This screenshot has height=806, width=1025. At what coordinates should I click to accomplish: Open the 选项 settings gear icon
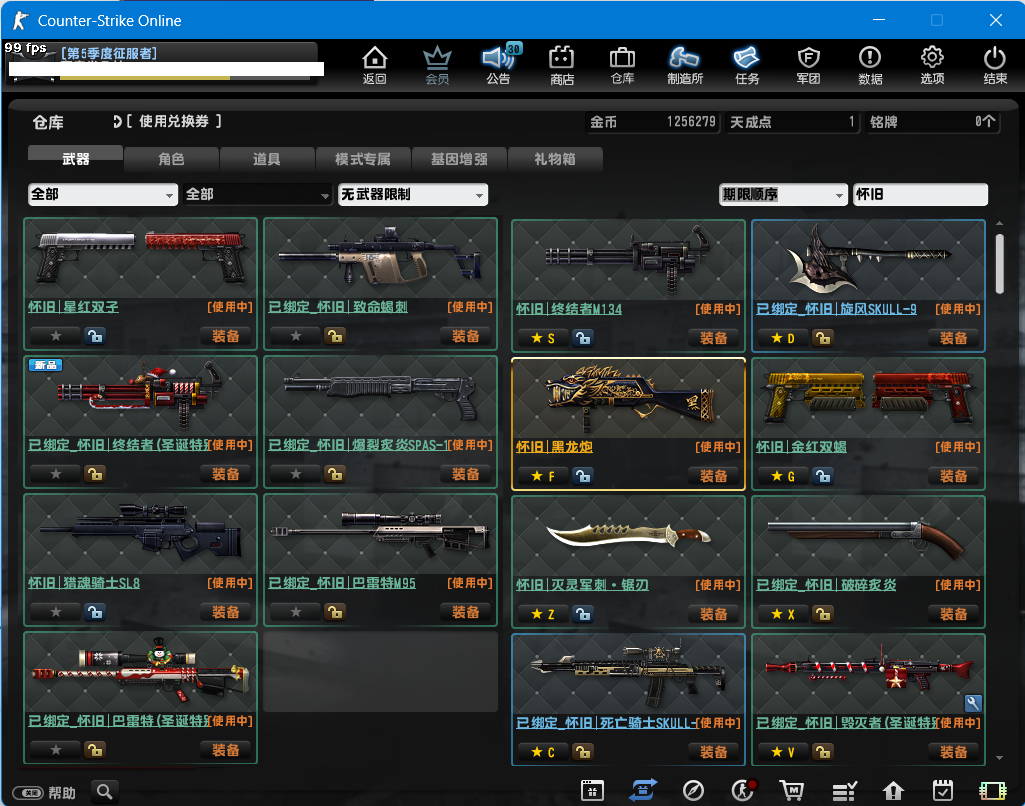tap(932, 65)
